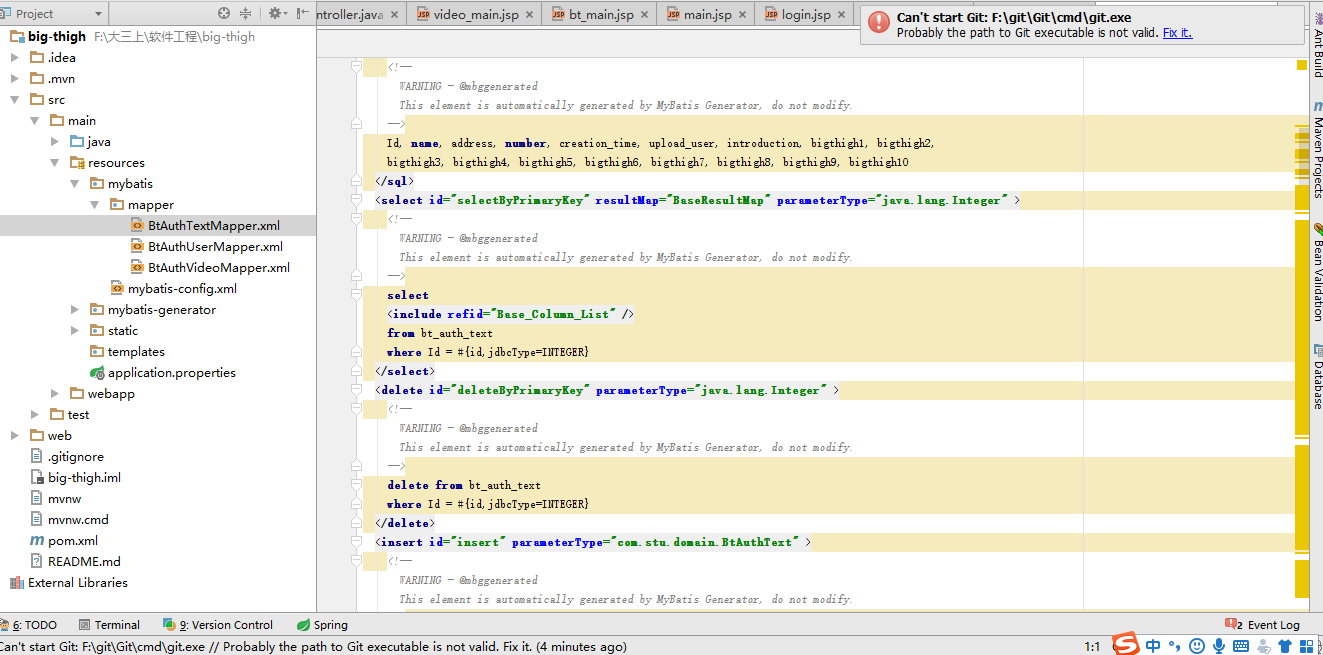The image size is (1323, 655).
Task: Switch to the bt_main.jsp tab
Action: 600,15
